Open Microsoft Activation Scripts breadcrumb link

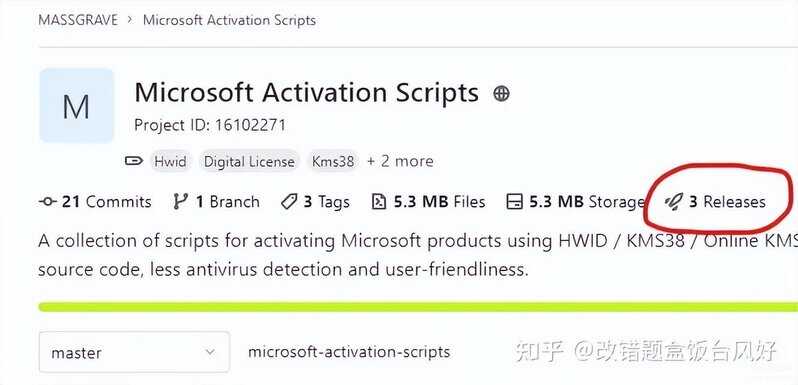(x=229, y=20)
